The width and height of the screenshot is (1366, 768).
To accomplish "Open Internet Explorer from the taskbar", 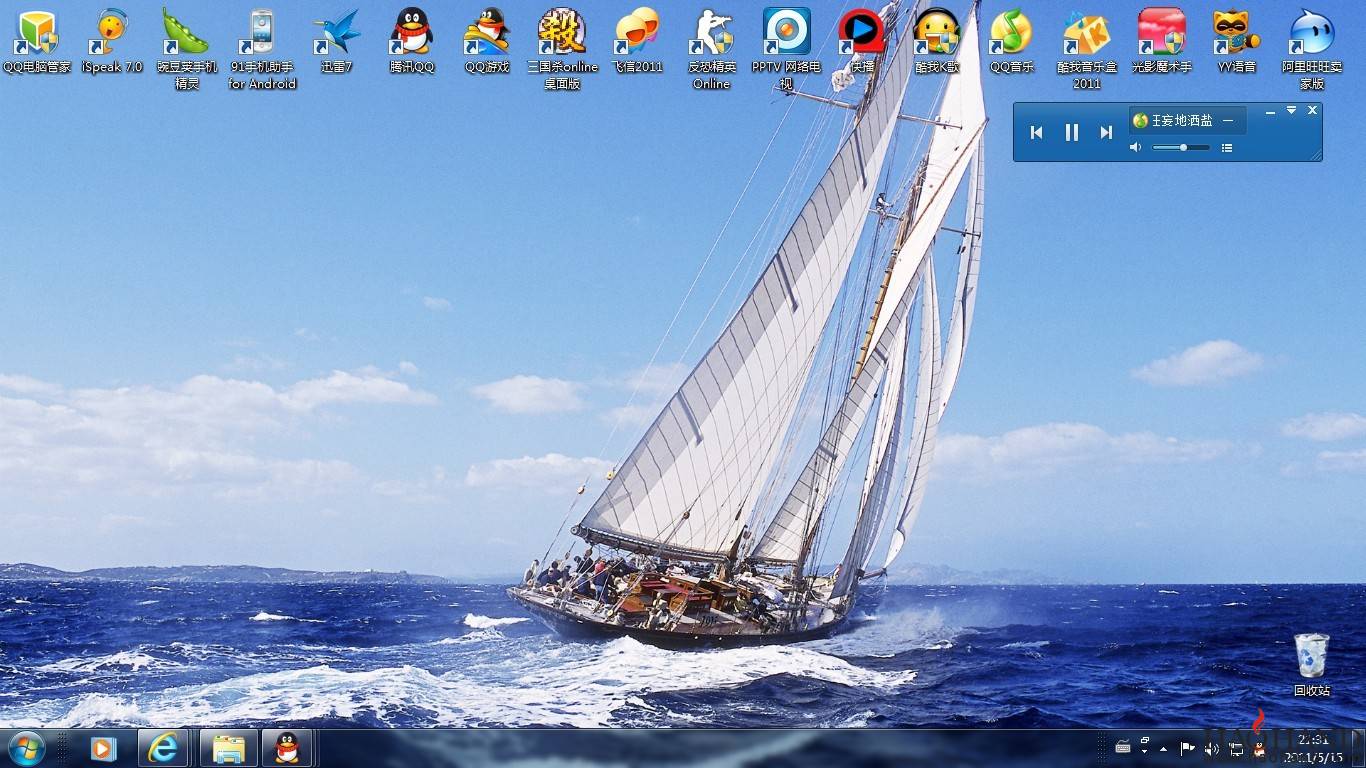I will coord(164,748).
